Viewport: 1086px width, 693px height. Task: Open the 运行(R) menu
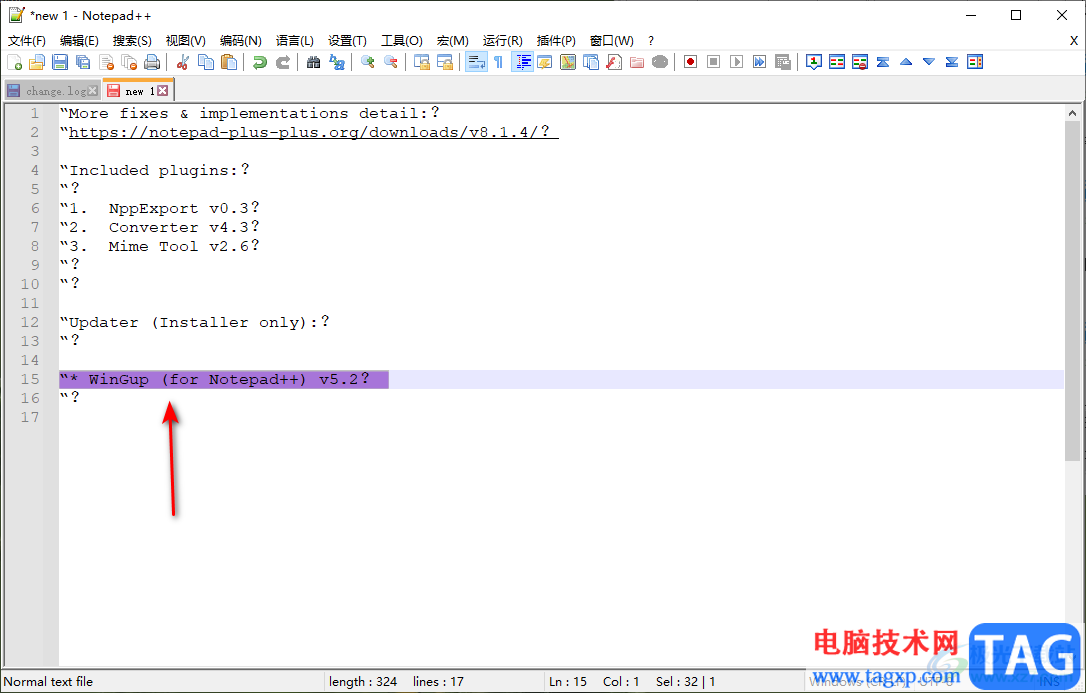[x=503, y=41]
